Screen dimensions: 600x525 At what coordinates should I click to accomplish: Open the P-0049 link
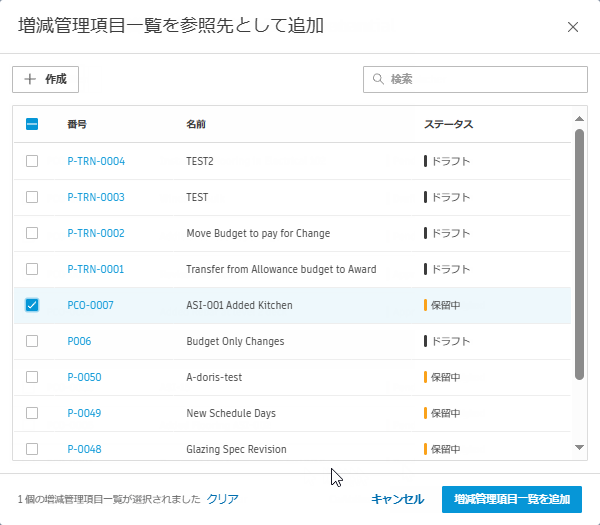tap(84, 413)
